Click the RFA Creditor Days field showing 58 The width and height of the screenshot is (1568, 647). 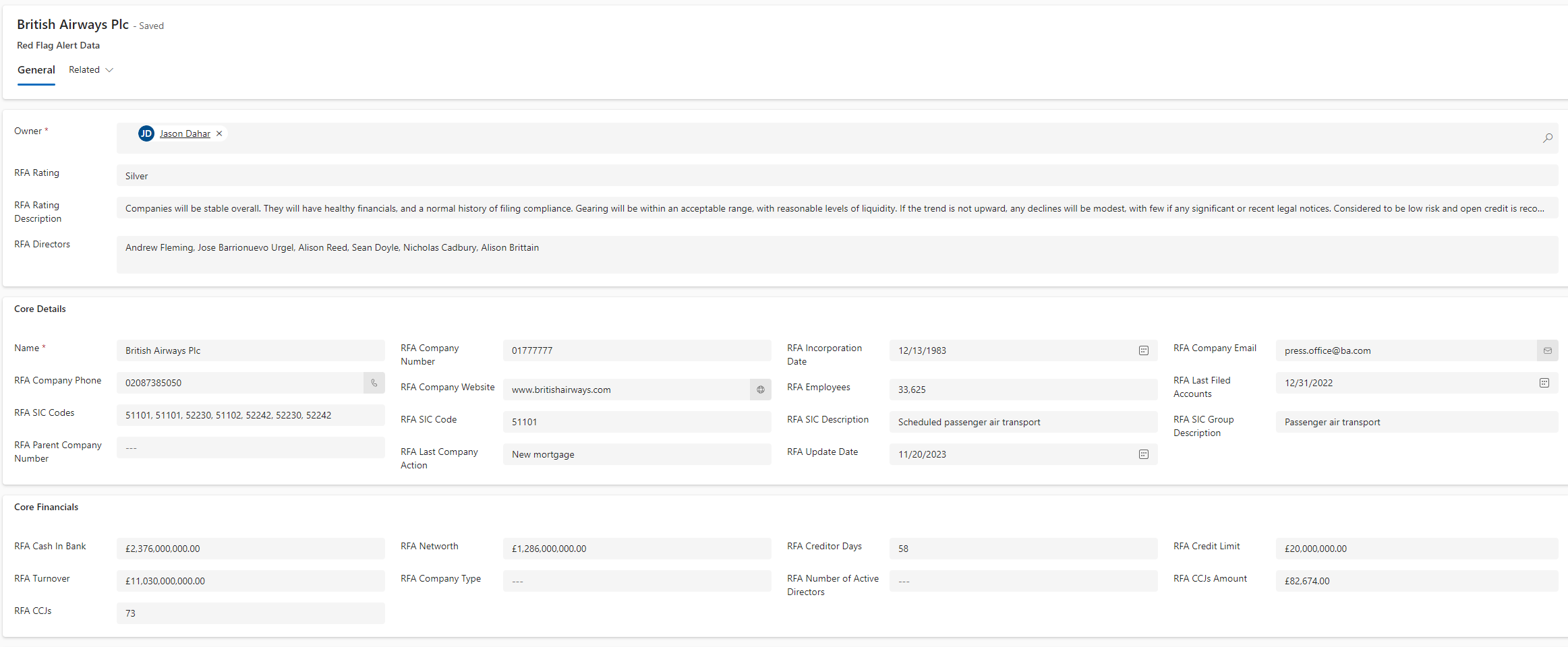pos(1024,549)
